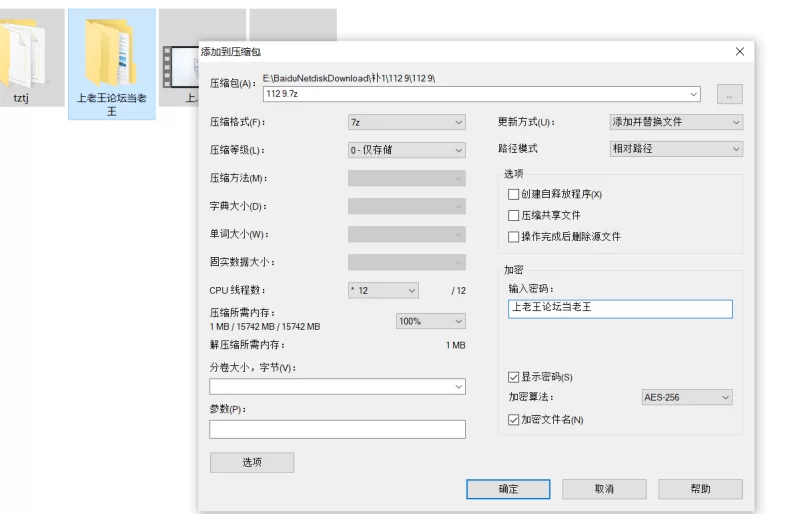Screen dimensions: 800x514
Task: Click the 参数 text field
Action: (337, 429)
